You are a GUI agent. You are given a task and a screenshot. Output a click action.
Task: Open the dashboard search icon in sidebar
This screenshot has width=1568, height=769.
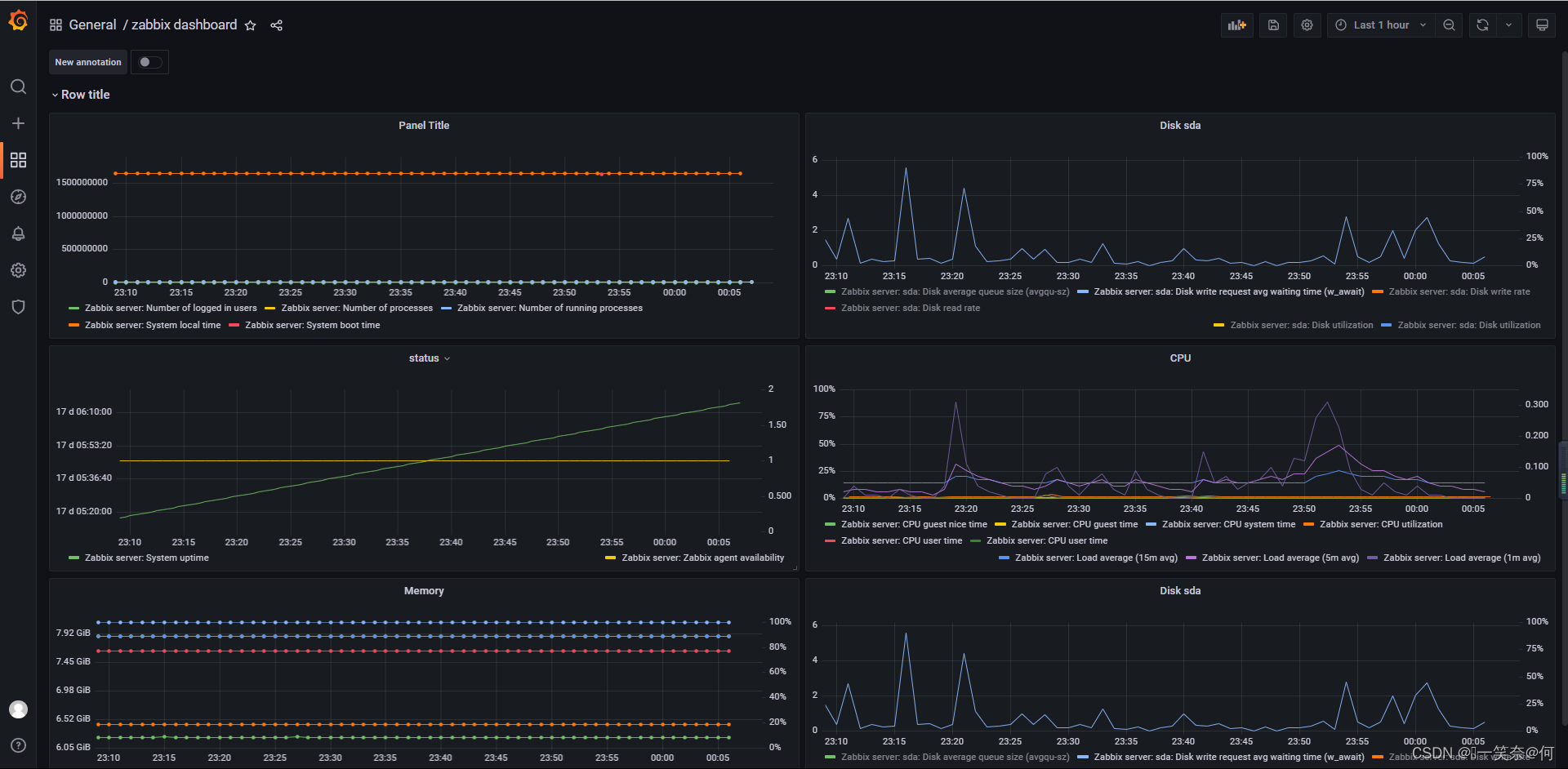point(18,87)
